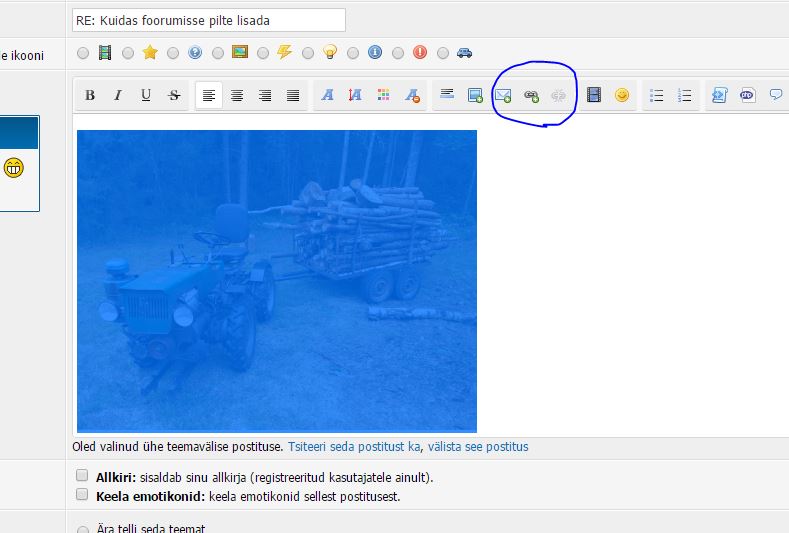Apply italic formatting
This screenshot has width=789, height=533.
[118, 96]
